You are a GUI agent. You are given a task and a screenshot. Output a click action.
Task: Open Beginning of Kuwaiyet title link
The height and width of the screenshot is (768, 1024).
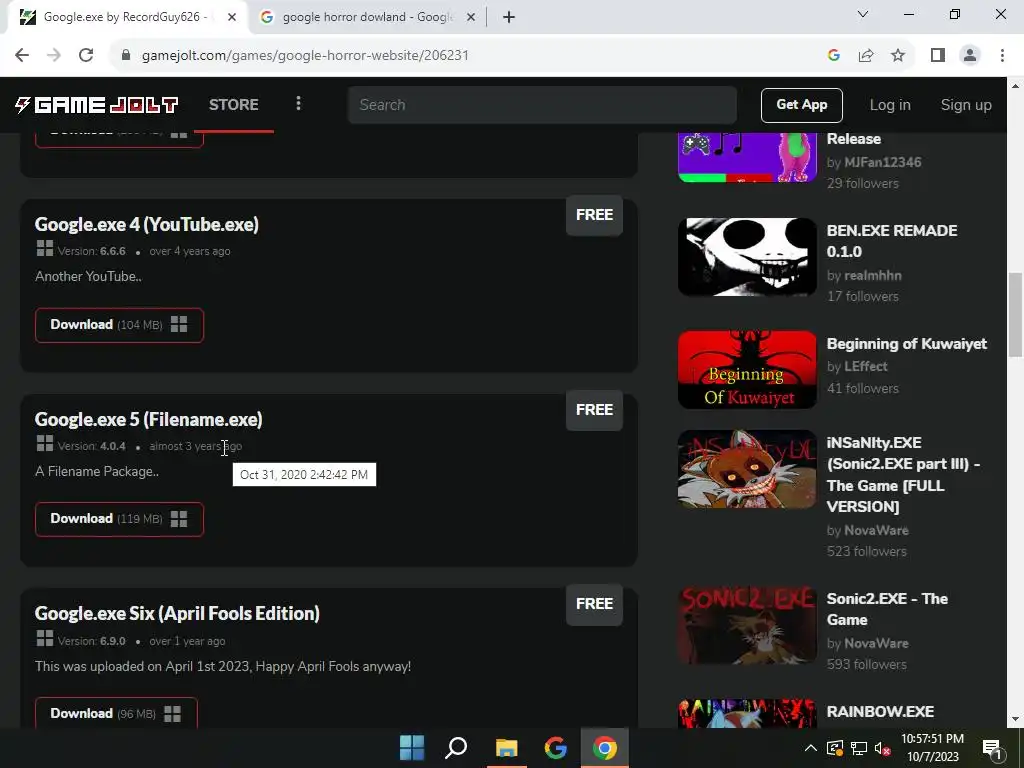[x=906, y=344]
